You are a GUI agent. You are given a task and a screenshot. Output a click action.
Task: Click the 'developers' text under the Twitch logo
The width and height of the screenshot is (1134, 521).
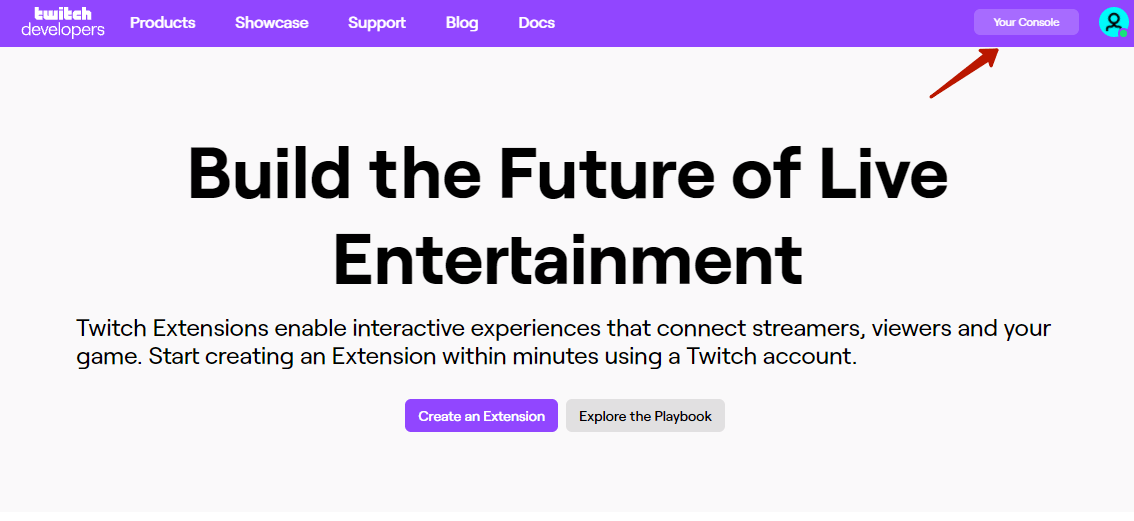tap(63, 30)
